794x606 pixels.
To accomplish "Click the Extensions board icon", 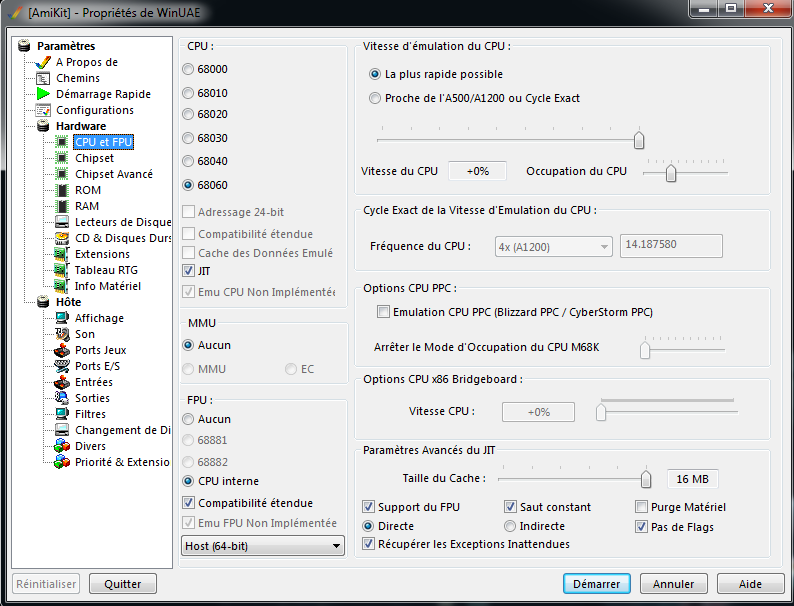I will click(x=62, y=254).
